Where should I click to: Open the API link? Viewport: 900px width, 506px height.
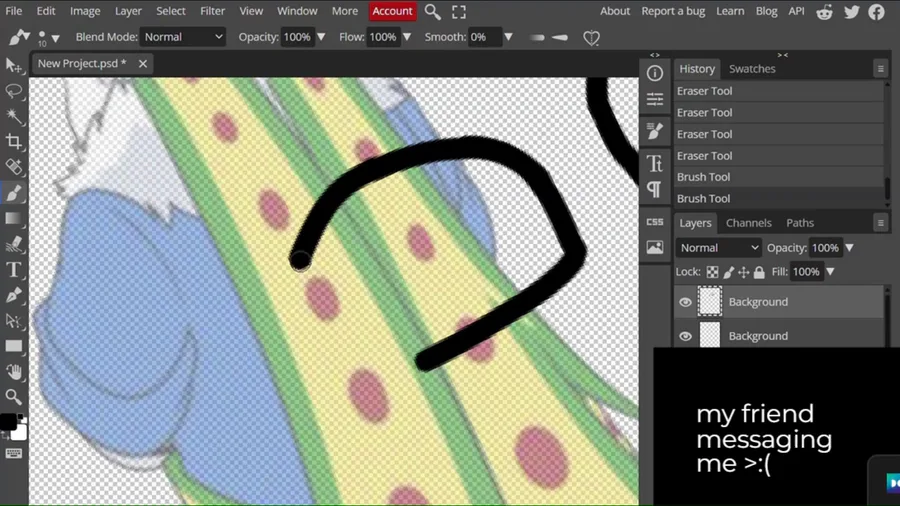tap(796, 11)
